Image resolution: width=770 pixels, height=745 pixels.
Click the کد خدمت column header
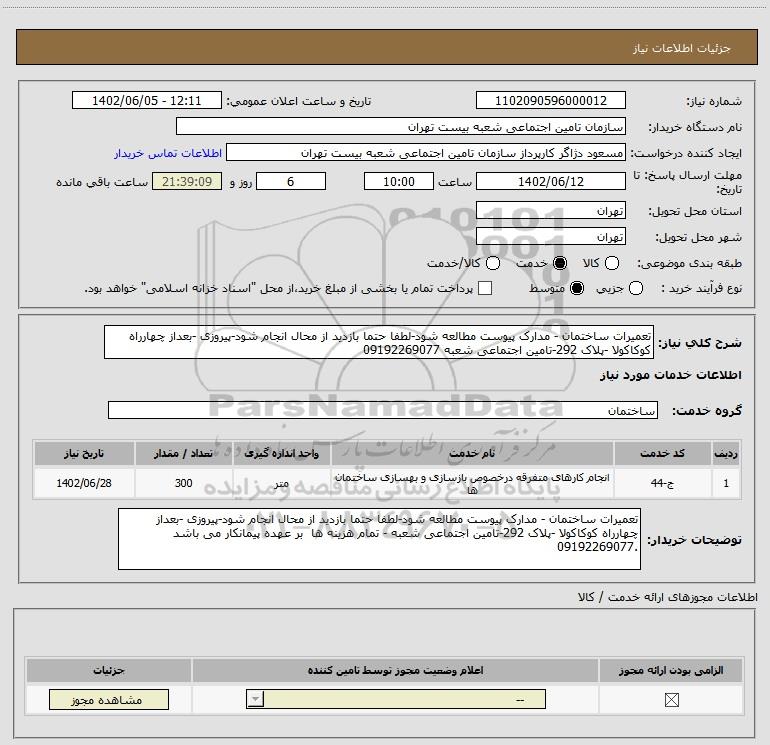662,453
